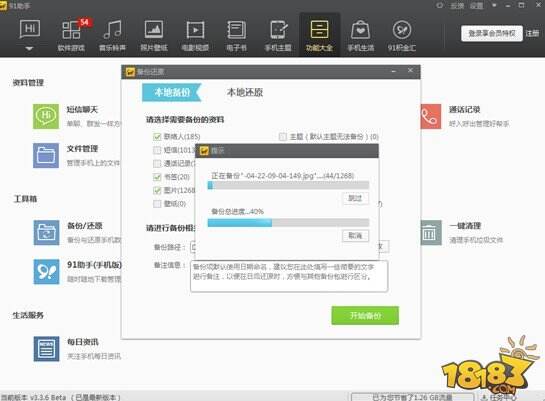
Task: Check the 短信 SMS checkbox
Action: point(157,150)
